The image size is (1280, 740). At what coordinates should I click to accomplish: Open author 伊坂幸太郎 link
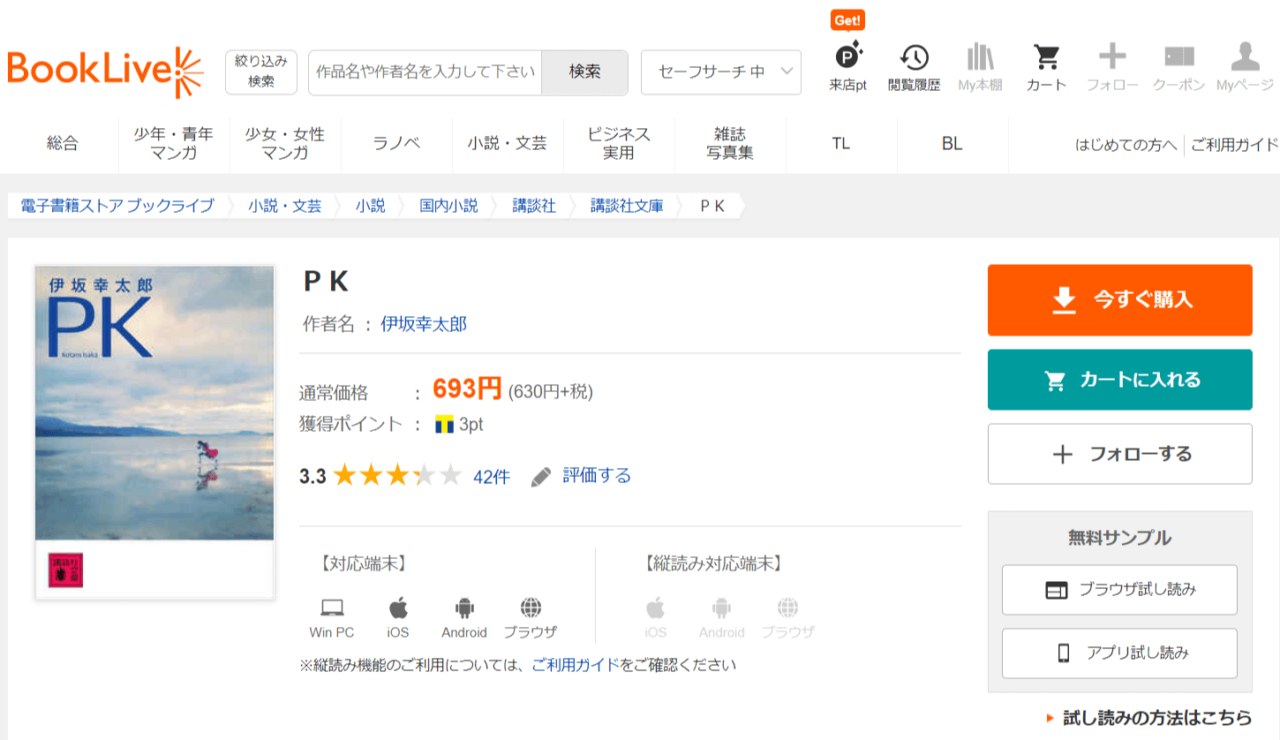pyautogui.click(x=424, y=324)
